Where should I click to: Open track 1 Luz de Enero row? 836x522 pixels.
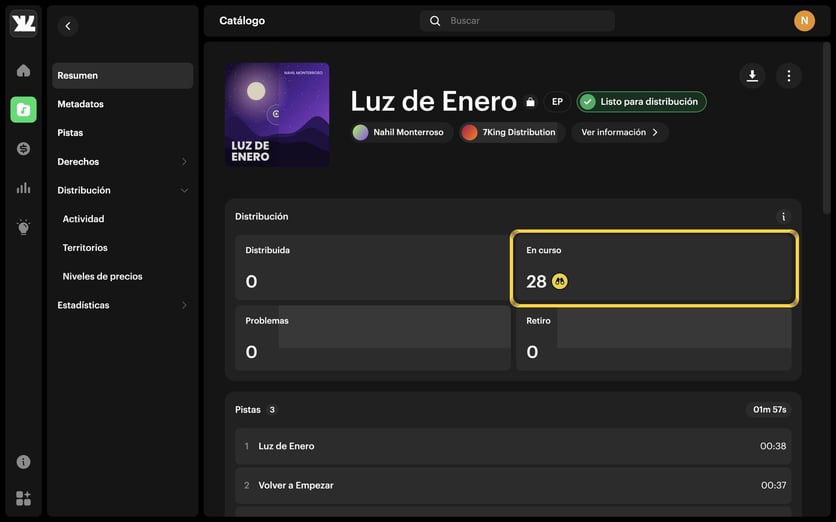click(513, 446)
